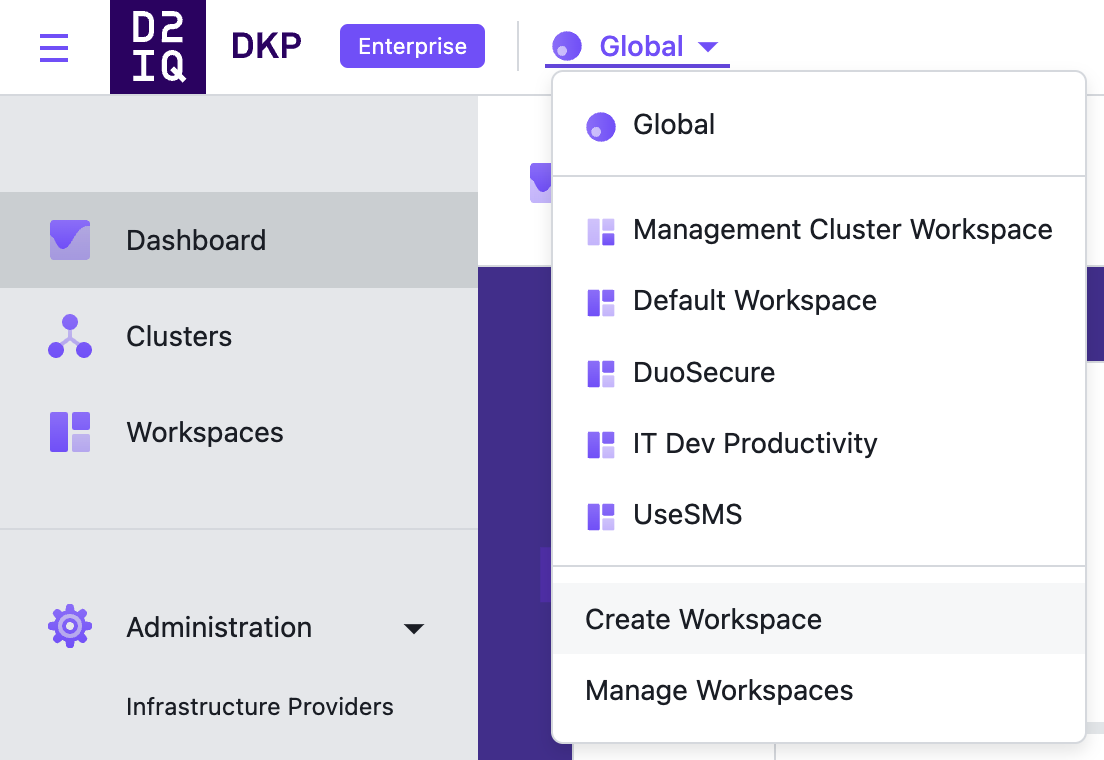This screenshot has width=1104, height=760.
Task: Collapse the Administration section arrow
Action: [414, 628]
